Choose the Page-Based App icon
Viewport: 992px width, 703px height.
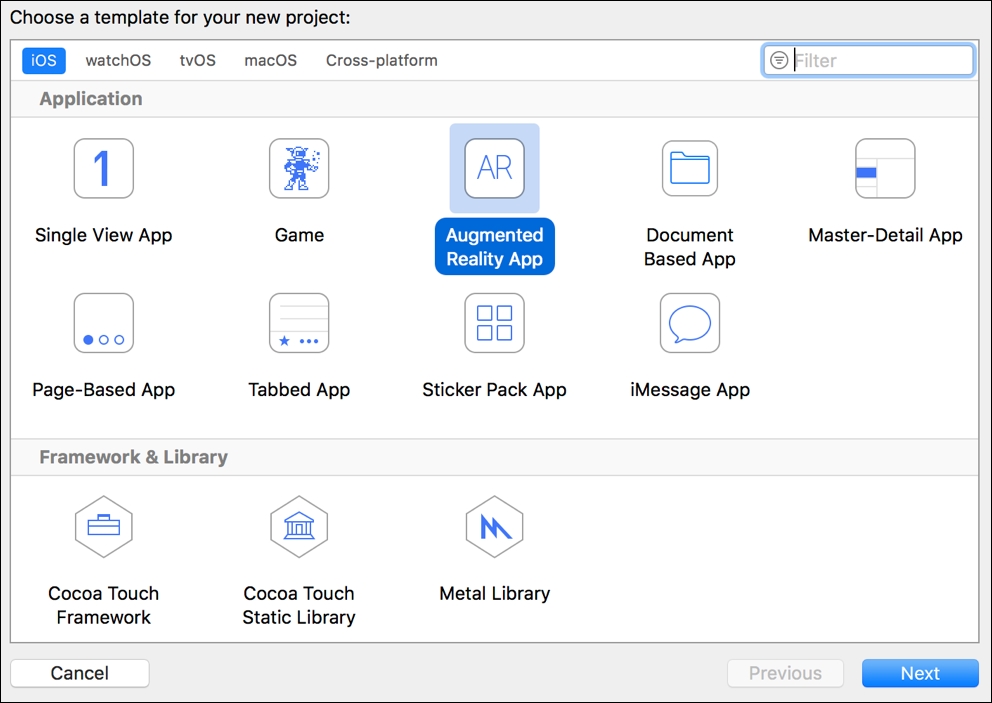(x=104, y=323)
